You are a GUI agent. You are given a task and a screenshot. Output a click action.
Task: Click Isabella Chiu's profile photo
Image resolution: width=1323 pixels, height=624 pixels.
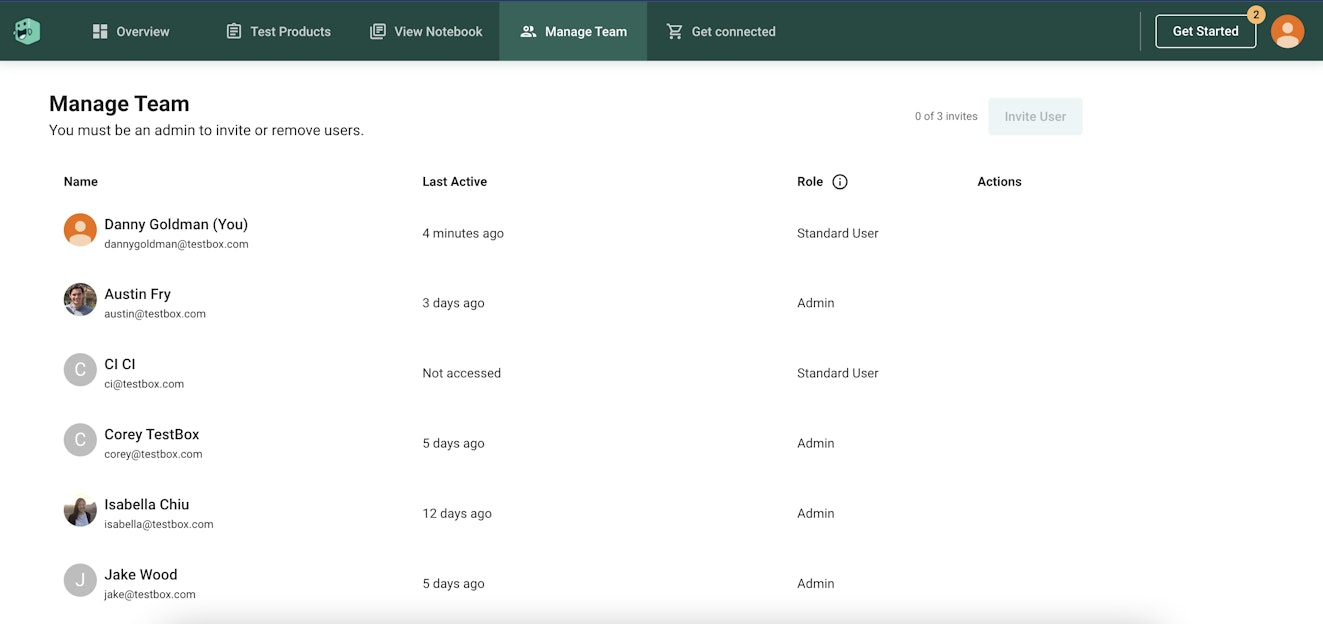click(x=80, y=510)
